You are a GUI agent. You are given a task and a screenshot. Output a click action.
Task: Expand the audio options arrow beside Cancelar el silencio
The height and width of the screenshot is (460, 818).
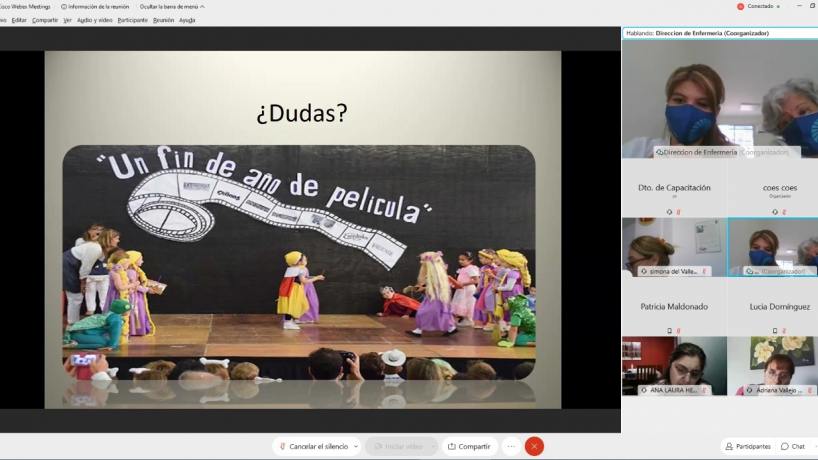355,446
